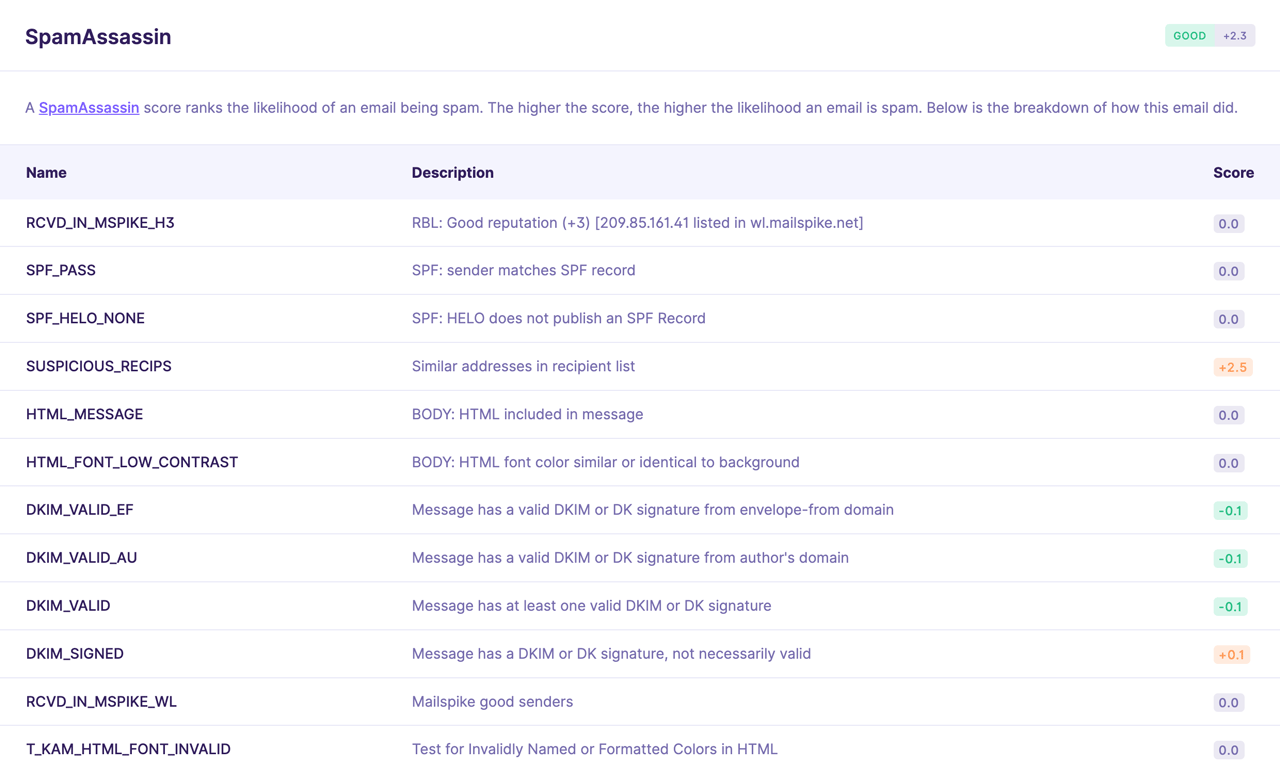
Task: Click the 0.0 score for RCVD_IN_MSPIKE_H3
Action: point(1229,224)
